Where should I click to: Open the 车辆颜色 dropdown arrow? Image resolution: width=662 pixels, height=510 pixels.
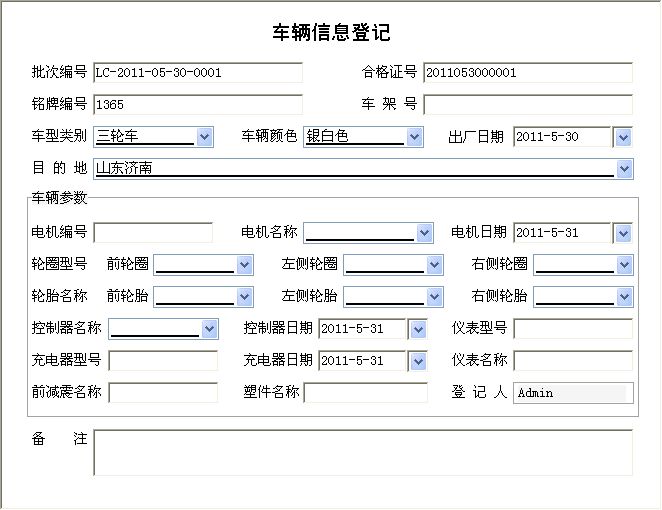(x=415, y=137)
